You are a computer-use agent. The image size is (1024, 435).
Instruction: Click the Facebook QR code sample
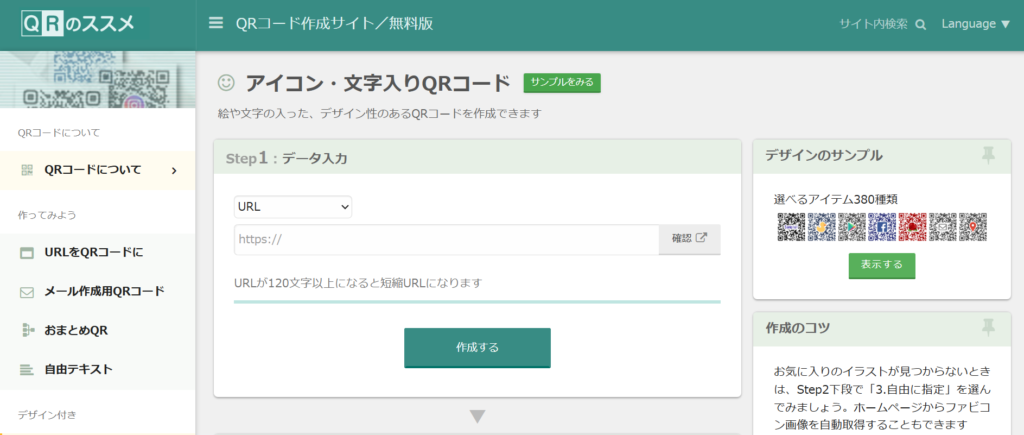pos(882,227)
